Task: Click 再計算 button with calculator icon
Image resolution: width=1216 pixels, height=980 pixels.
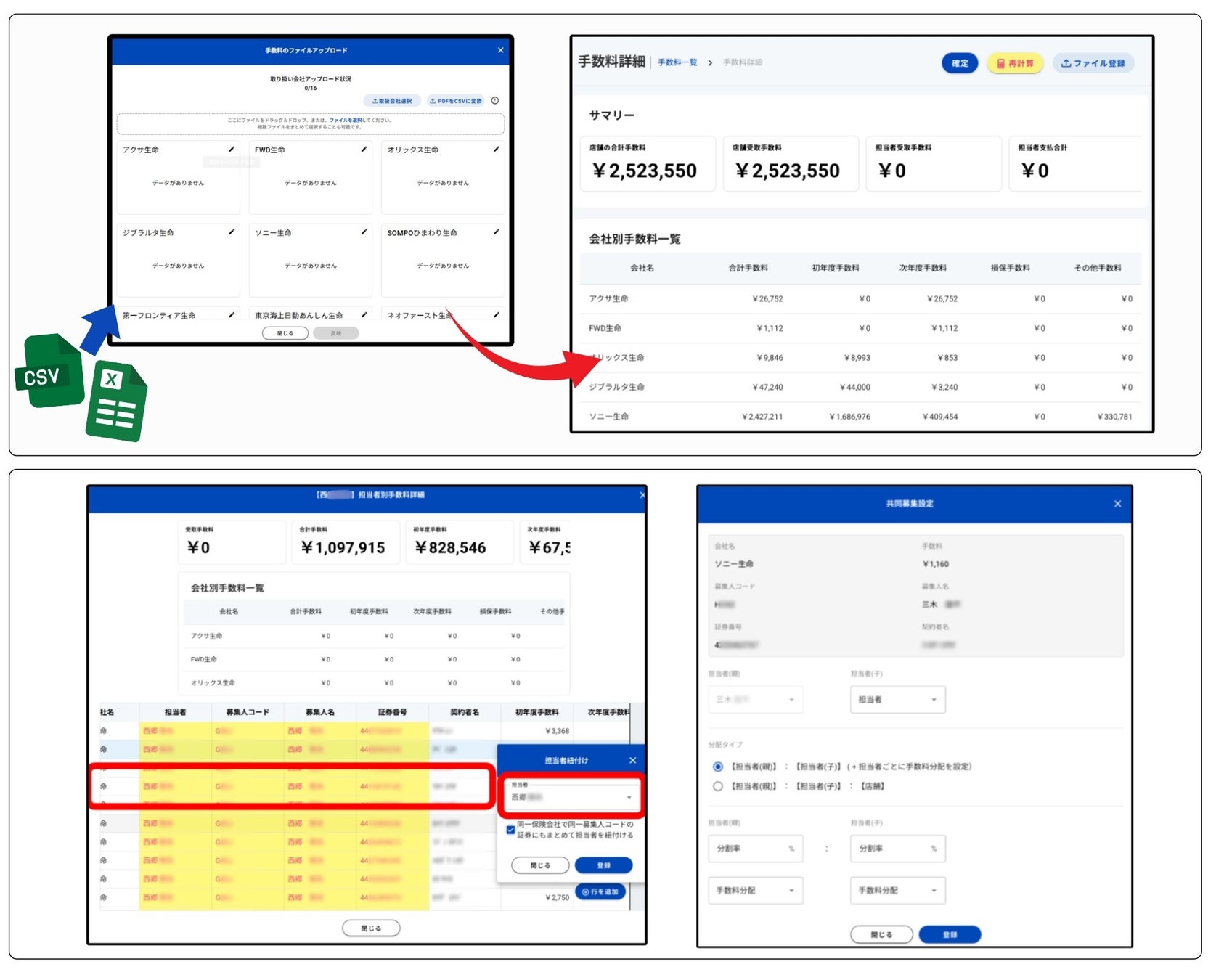Action: tap(1015, 63)
